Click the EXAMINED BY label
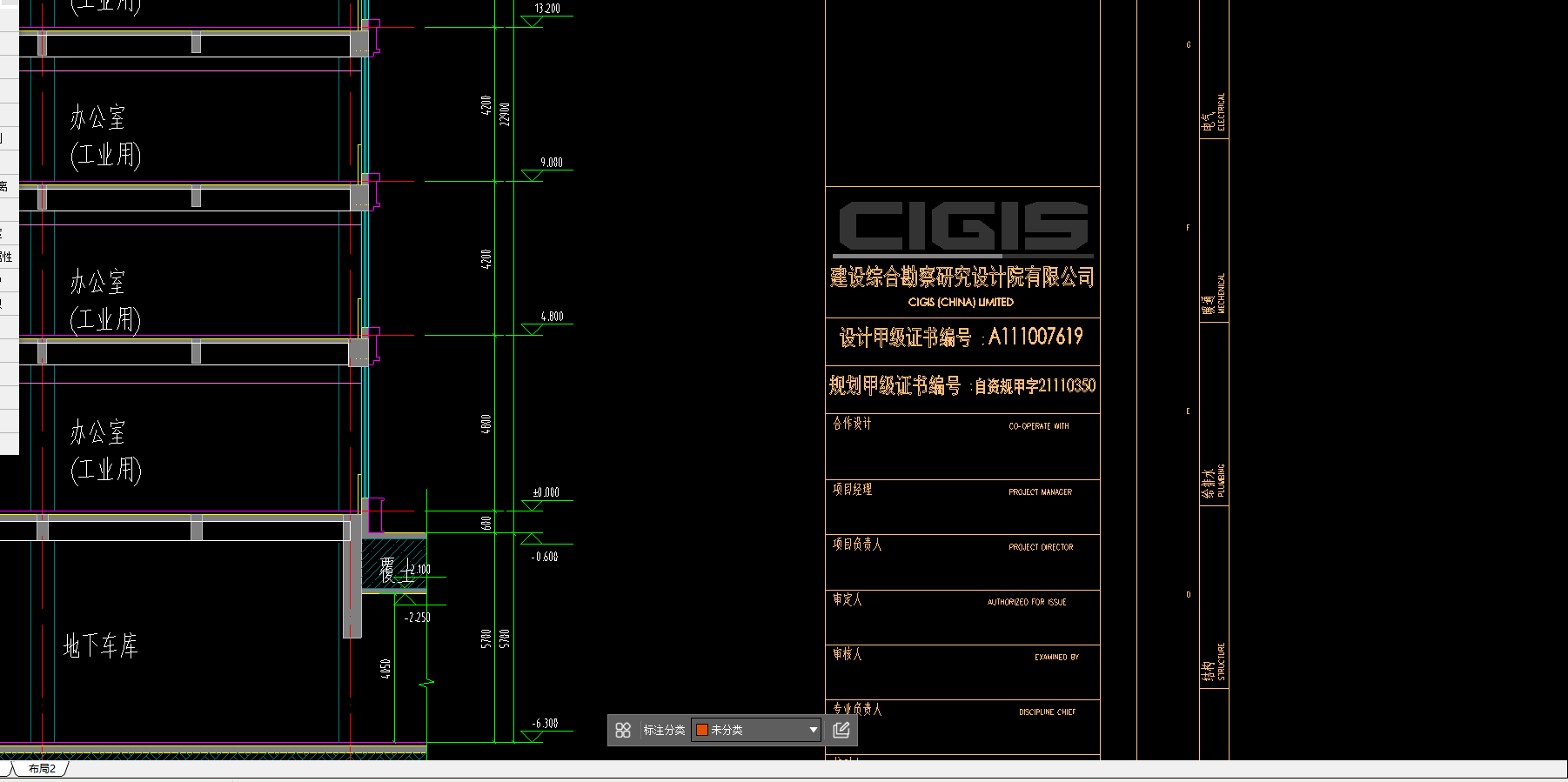 pos(1057,658)
